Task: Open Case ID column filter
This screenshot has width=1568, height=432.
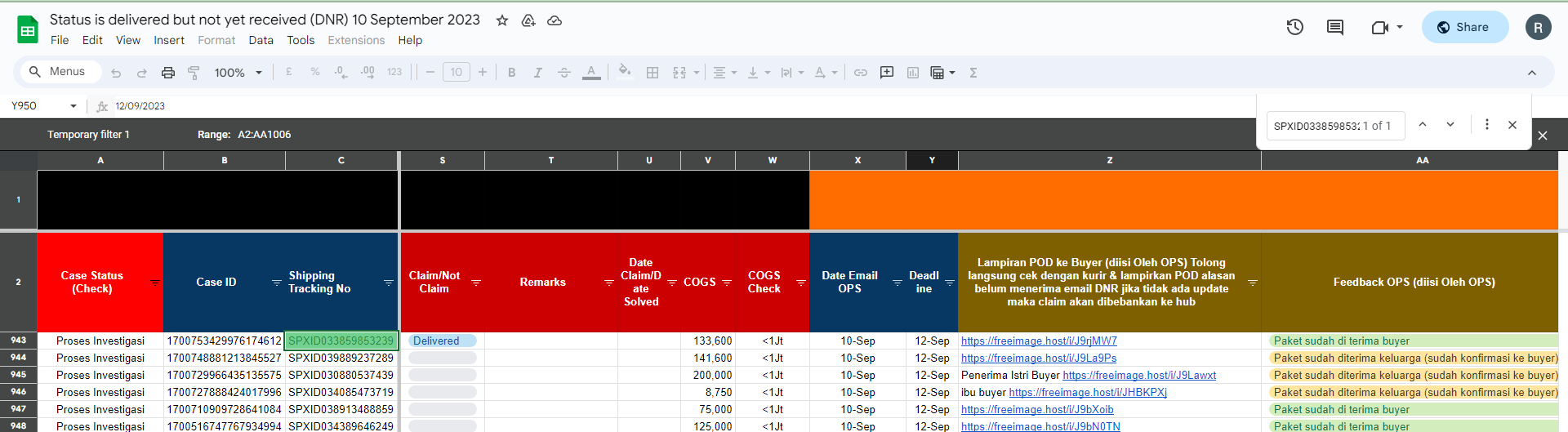Action: point(276,283)
